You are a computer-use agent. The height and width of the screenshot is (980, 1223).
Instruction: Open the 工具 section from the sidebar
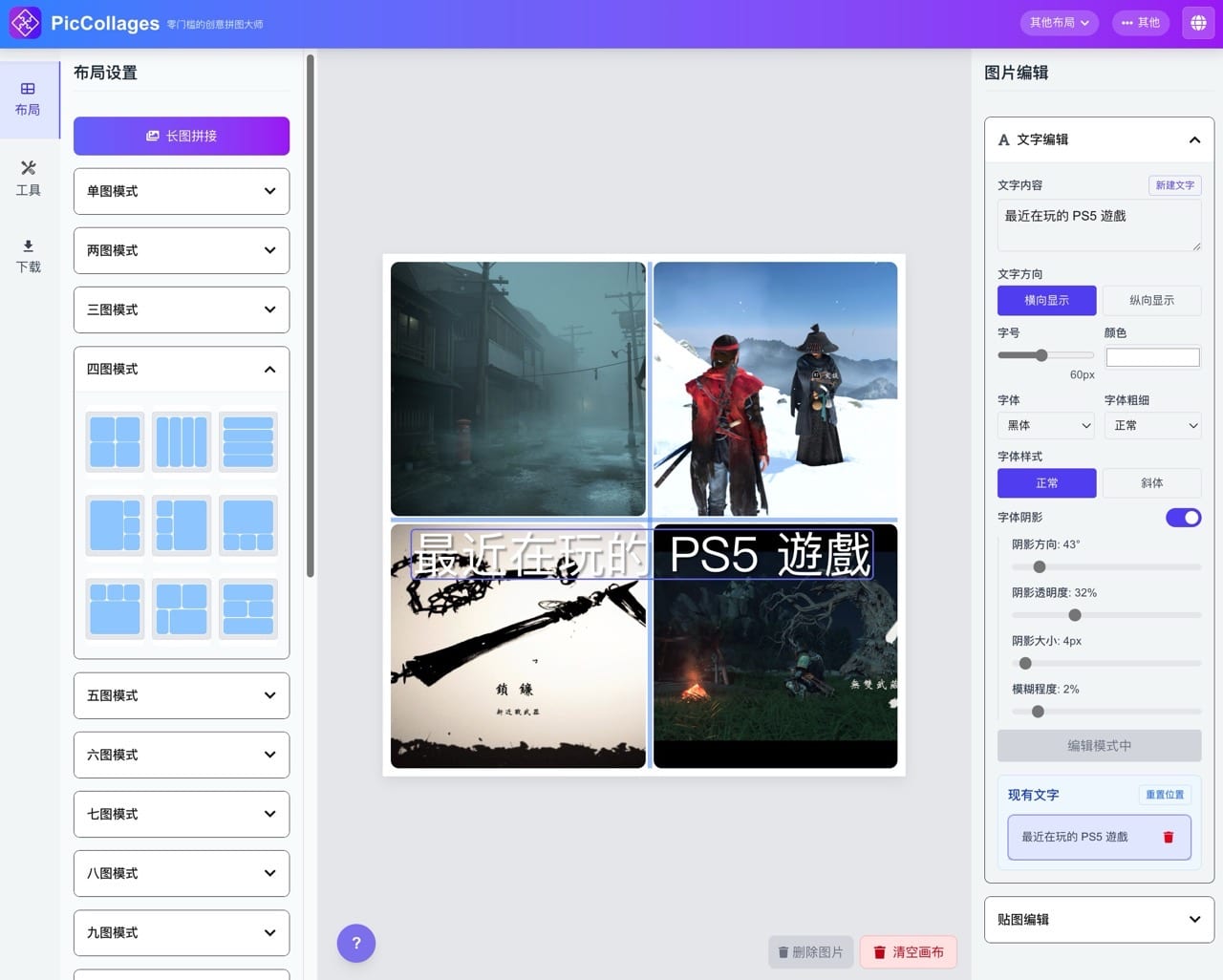tap(28, 179)
